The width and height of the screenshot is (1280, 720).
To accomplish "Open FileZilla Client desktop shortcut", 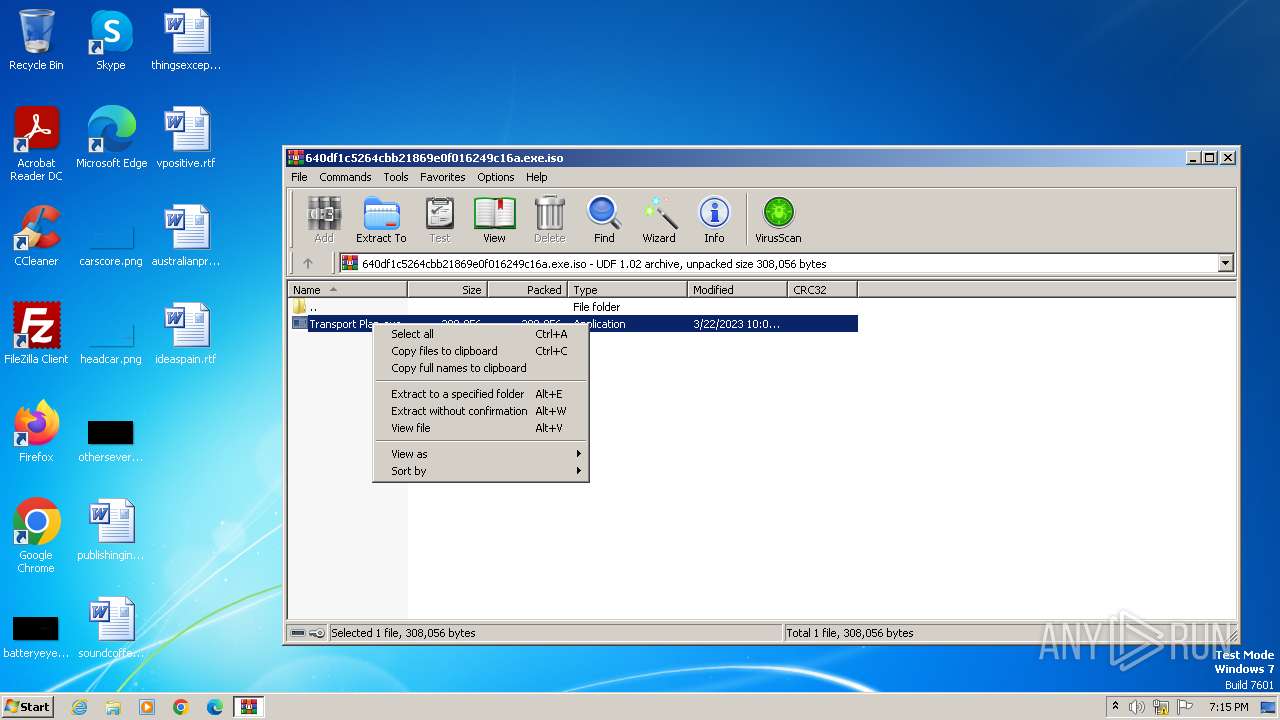I will 36,334.
